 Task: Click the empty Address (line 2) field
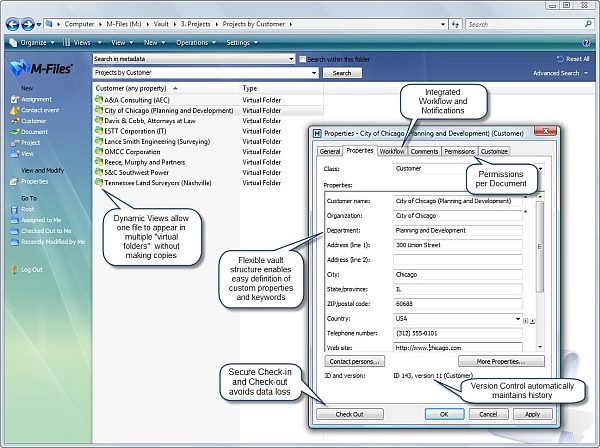pos(458,260)
